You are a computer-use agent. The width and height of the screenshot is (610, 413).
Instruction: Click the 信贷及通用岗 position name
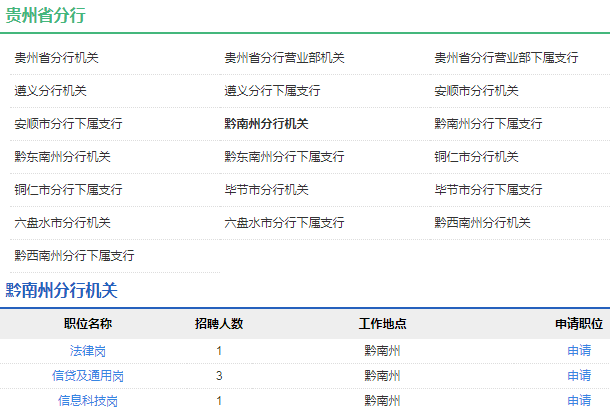click(x=88, y=376)
